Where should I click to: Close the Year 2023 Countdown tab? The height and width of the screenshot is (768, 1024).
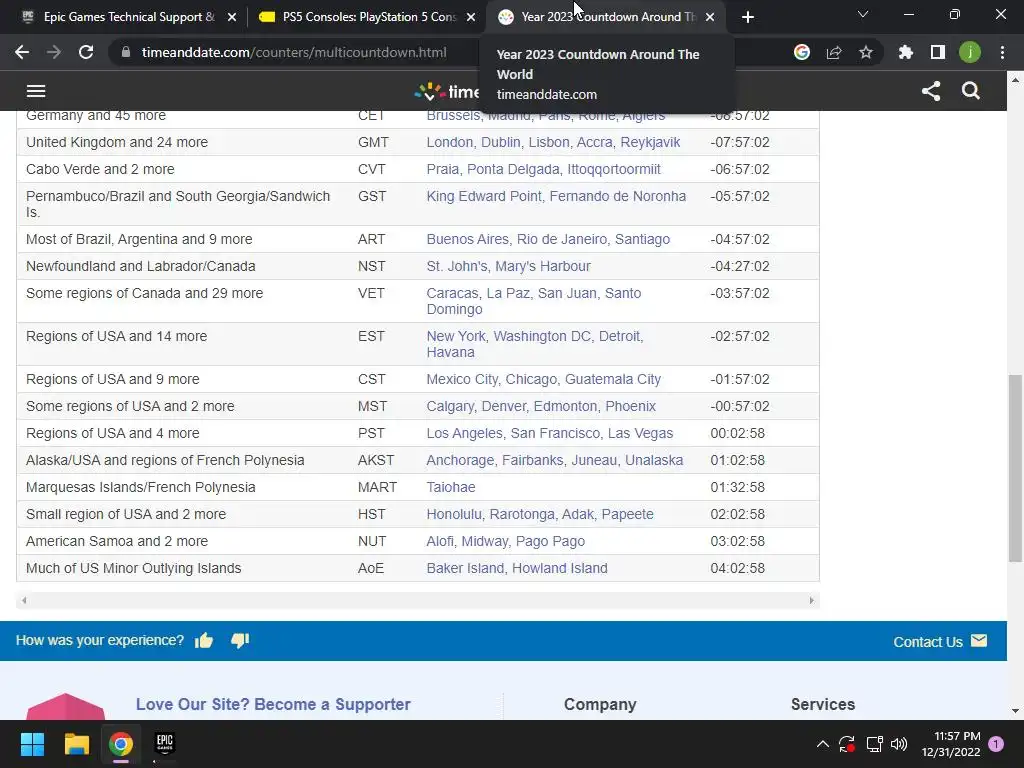(710, 17)
